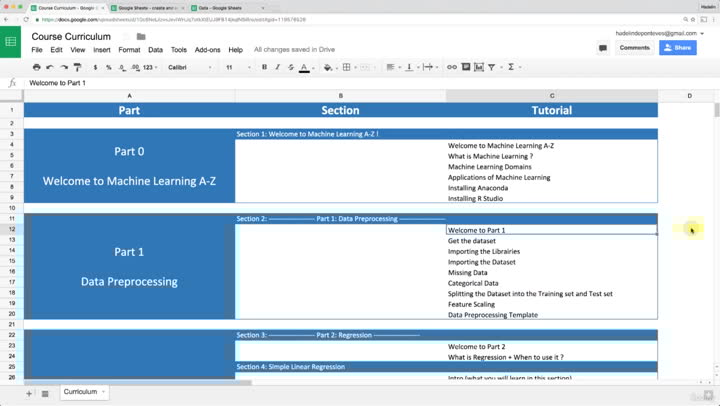Increase decimal places
Viewport: 720px width, 406px height.
135,67
